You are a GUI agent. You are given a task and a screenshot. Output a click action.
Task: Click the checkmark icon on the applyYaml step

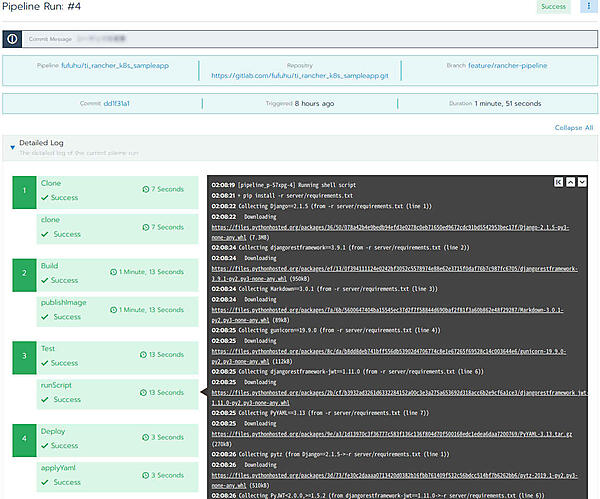coord(46,484)
